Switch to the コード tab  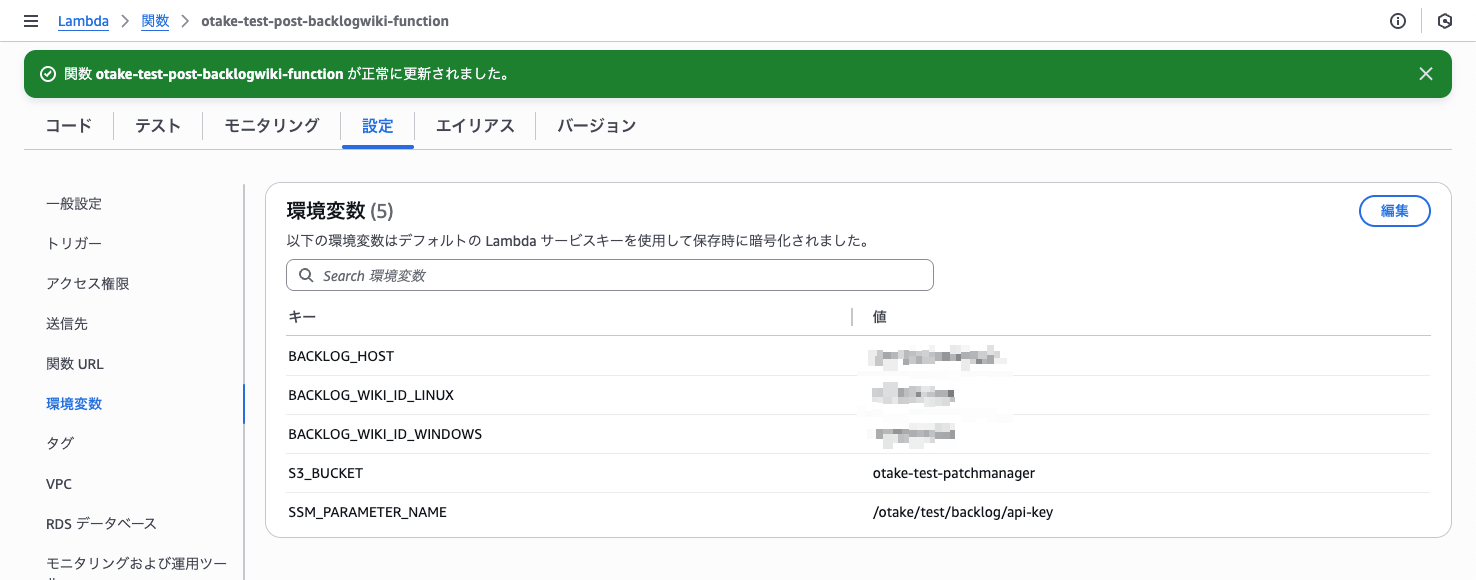coord(69,126)
